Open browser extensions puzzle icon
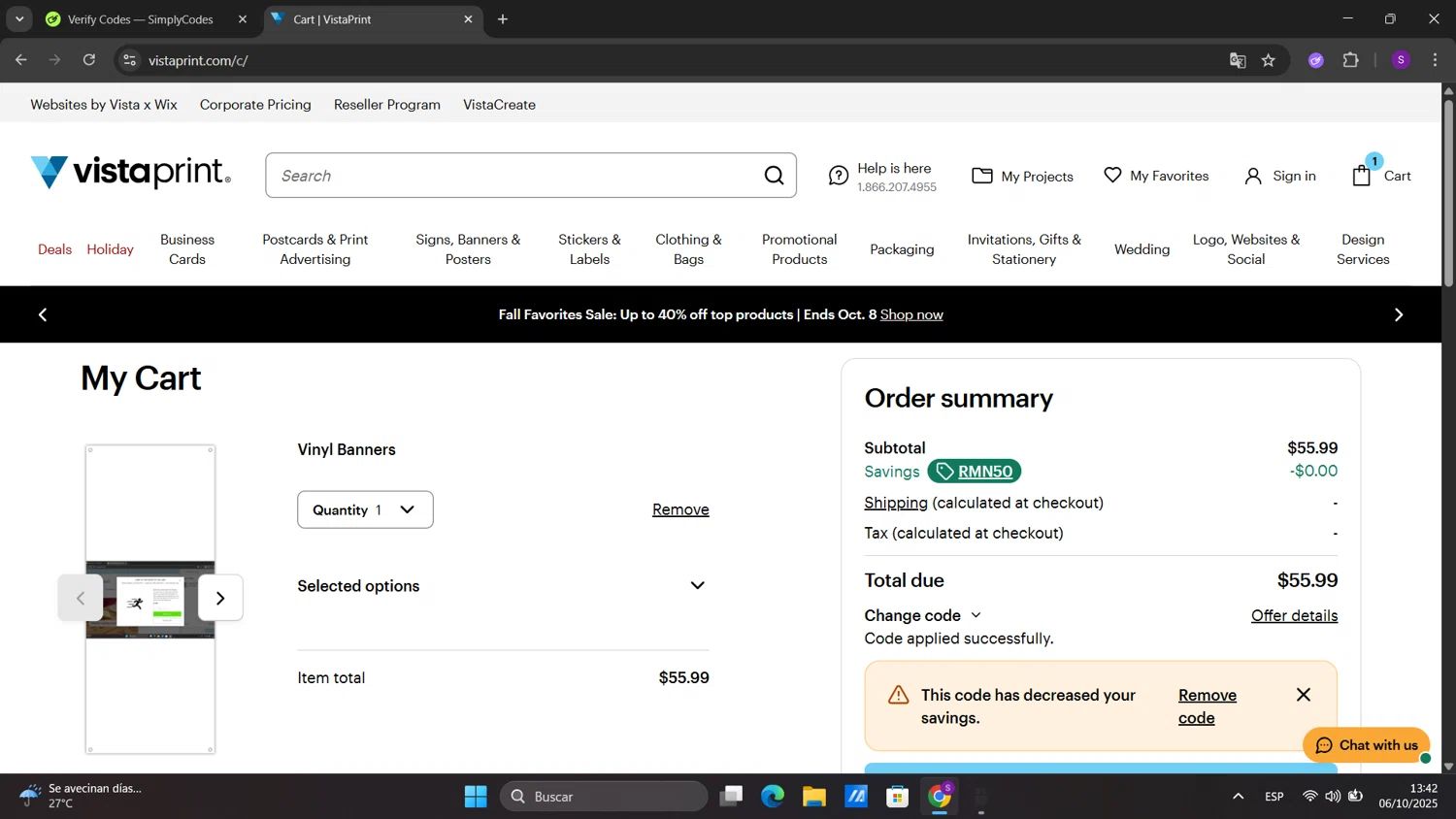 coord(1350,60)
